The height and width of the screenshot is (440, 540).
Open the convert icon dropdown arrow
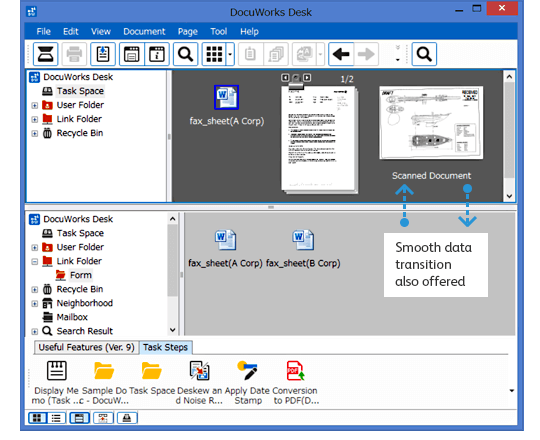320,54
